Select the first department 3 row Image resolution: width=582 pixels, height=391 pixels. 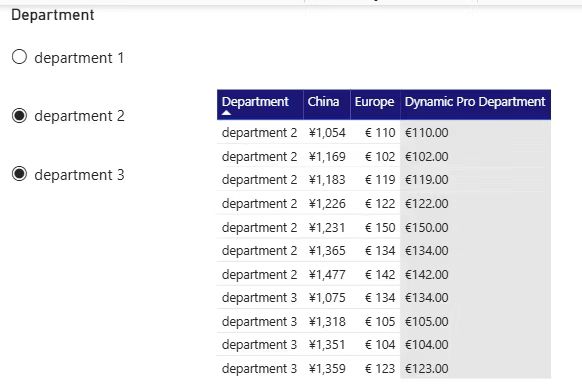(308, 297)
